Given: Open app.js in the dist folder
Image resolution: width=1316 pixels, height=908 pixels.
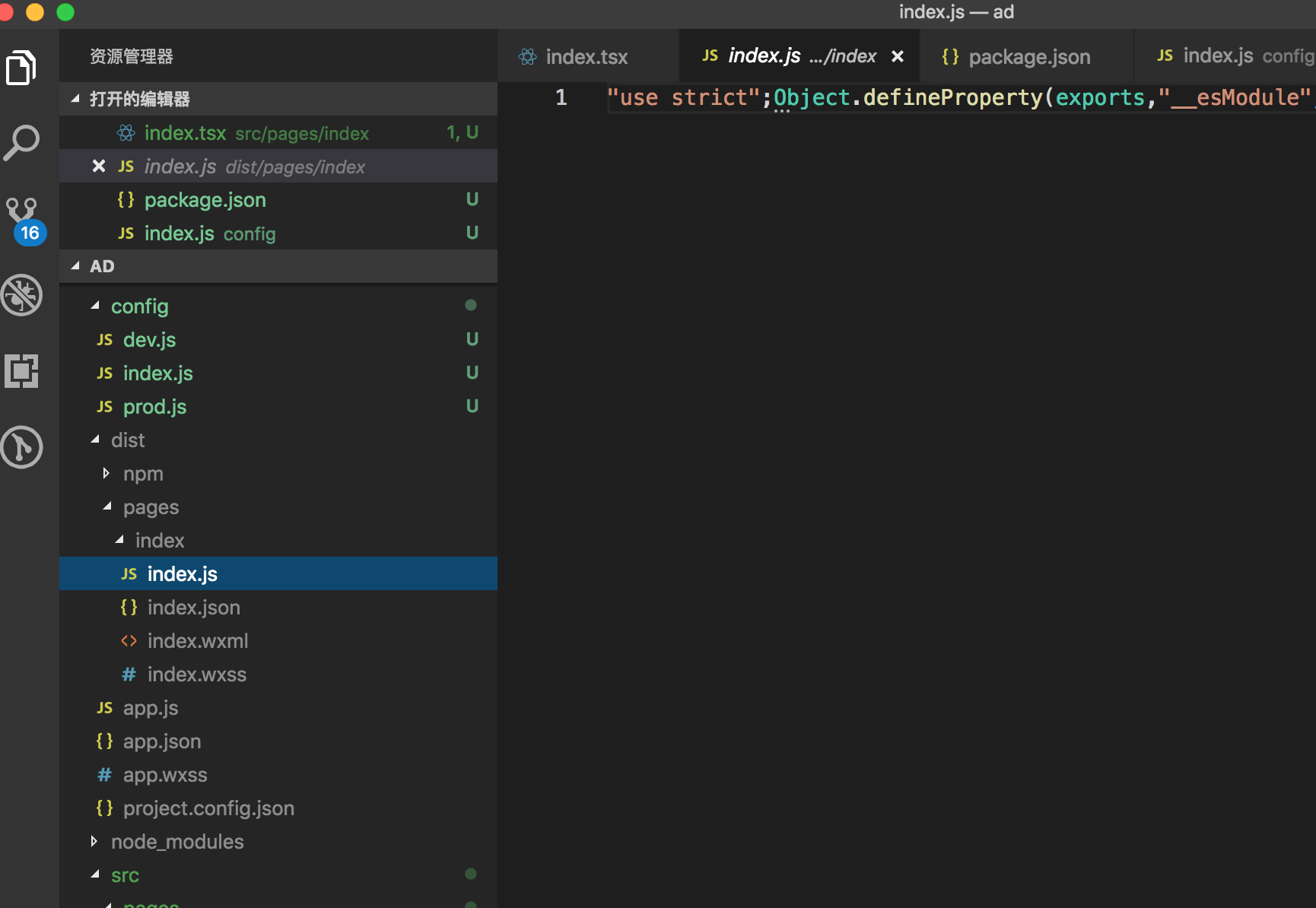Looking at the screenshot, I should click(x=278, y=708).
